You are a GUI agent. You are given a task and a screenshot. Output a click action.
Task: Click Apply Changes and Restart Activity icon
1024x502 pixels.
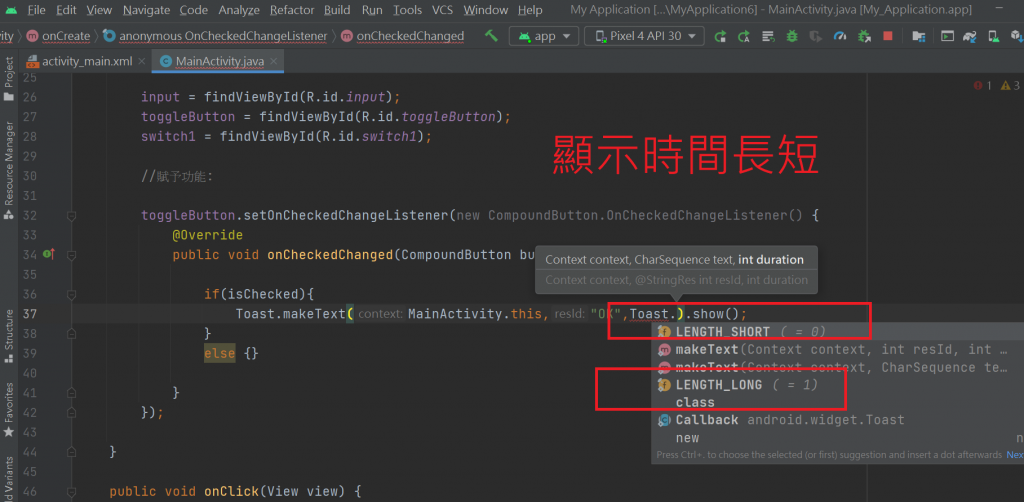tap(744, 36)
